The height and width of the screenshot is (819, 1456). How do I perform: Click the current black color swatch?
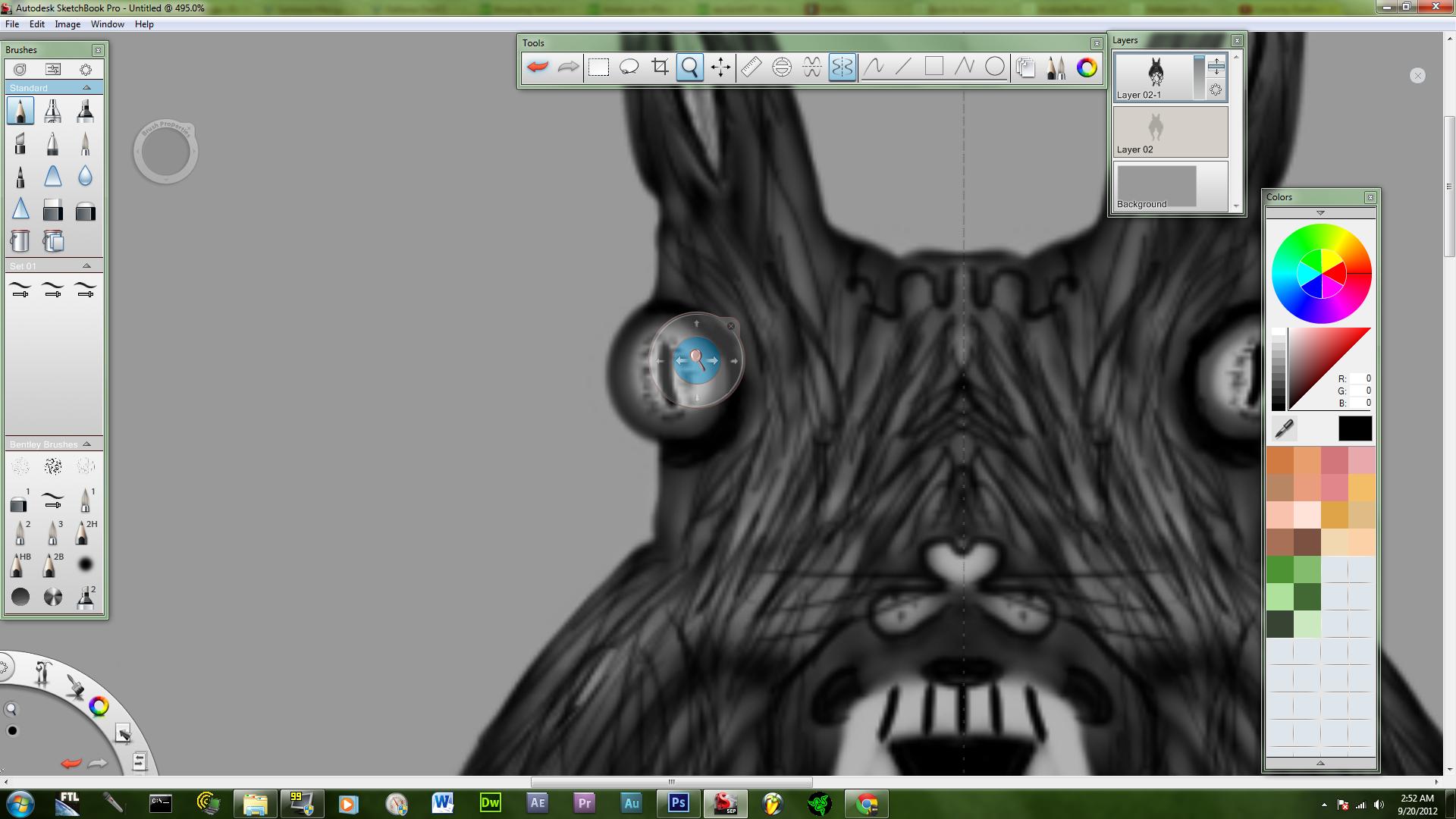[x=1354, y=428]
